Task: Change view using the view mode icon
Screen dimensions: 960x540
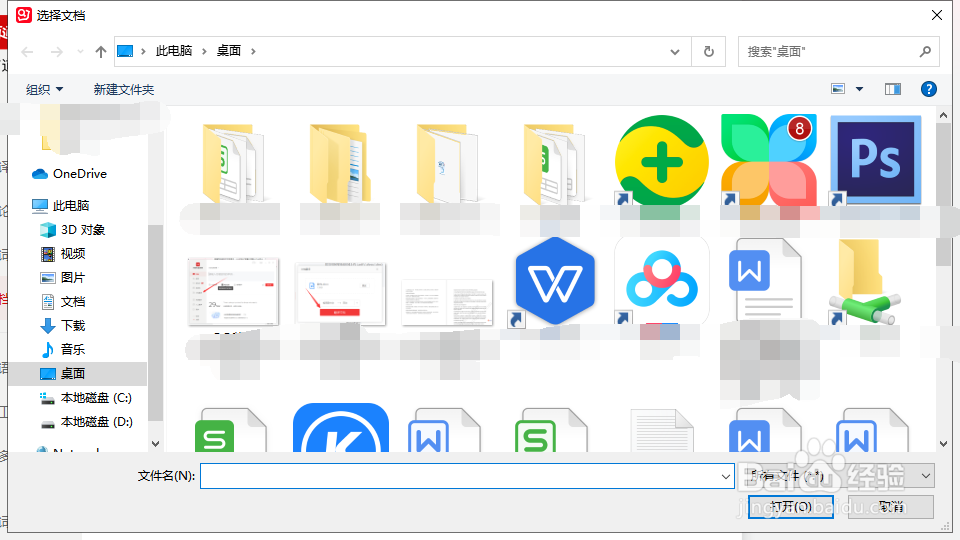Action: coord(838,89)
